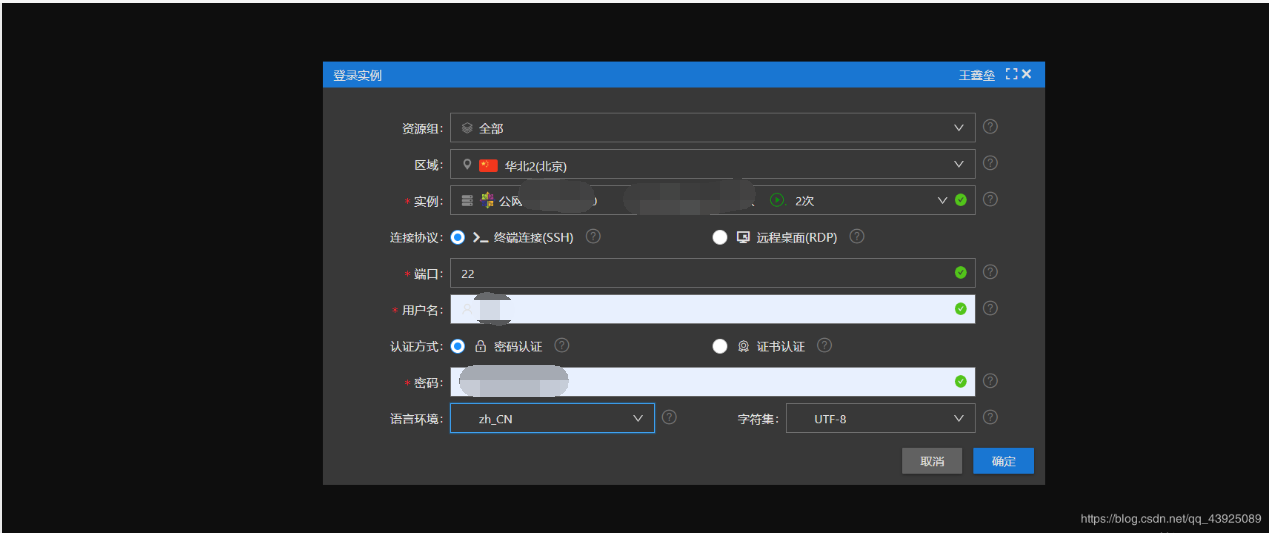Click the 取消 button

[x=932, y=461]
